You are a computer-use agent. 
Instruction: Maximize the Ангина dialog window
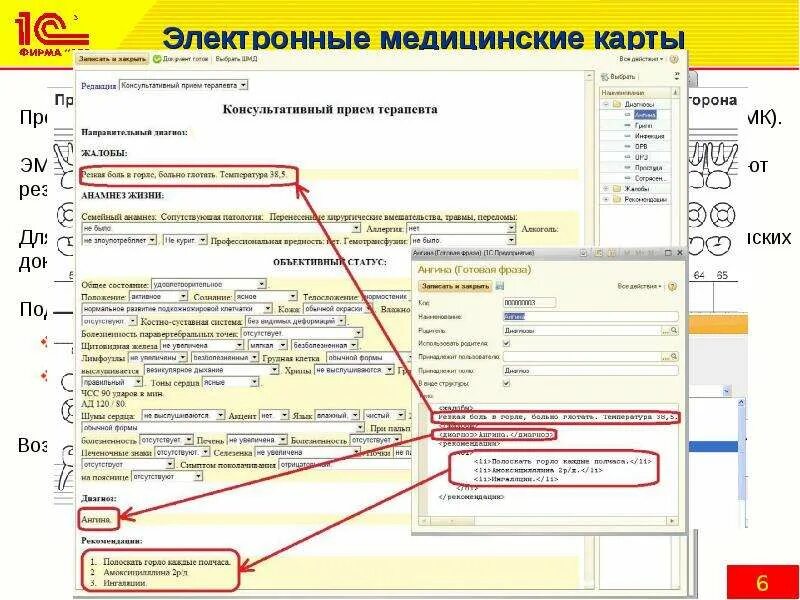[x=668, y=253]
